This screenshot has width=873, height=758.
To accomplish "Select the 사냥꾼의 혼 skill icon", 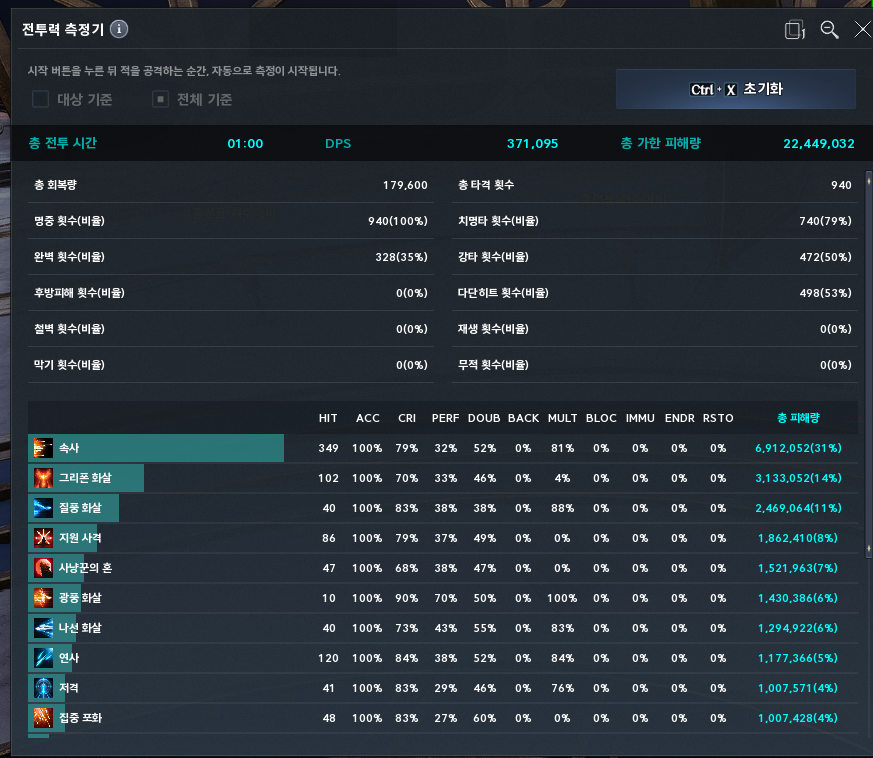I will click(41, 568).
